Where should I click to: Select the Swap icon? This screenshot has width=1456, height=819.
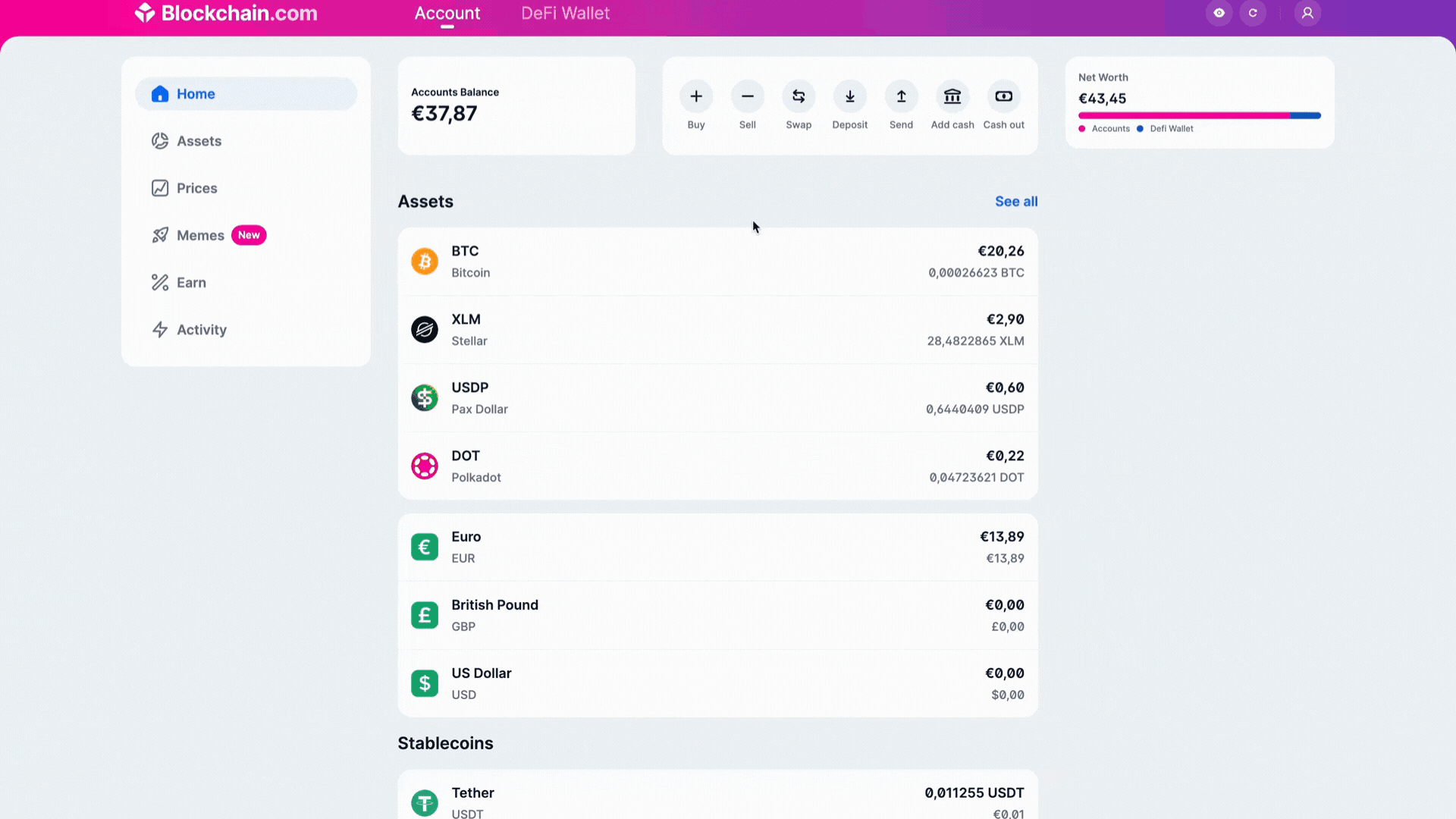(799, 96)
